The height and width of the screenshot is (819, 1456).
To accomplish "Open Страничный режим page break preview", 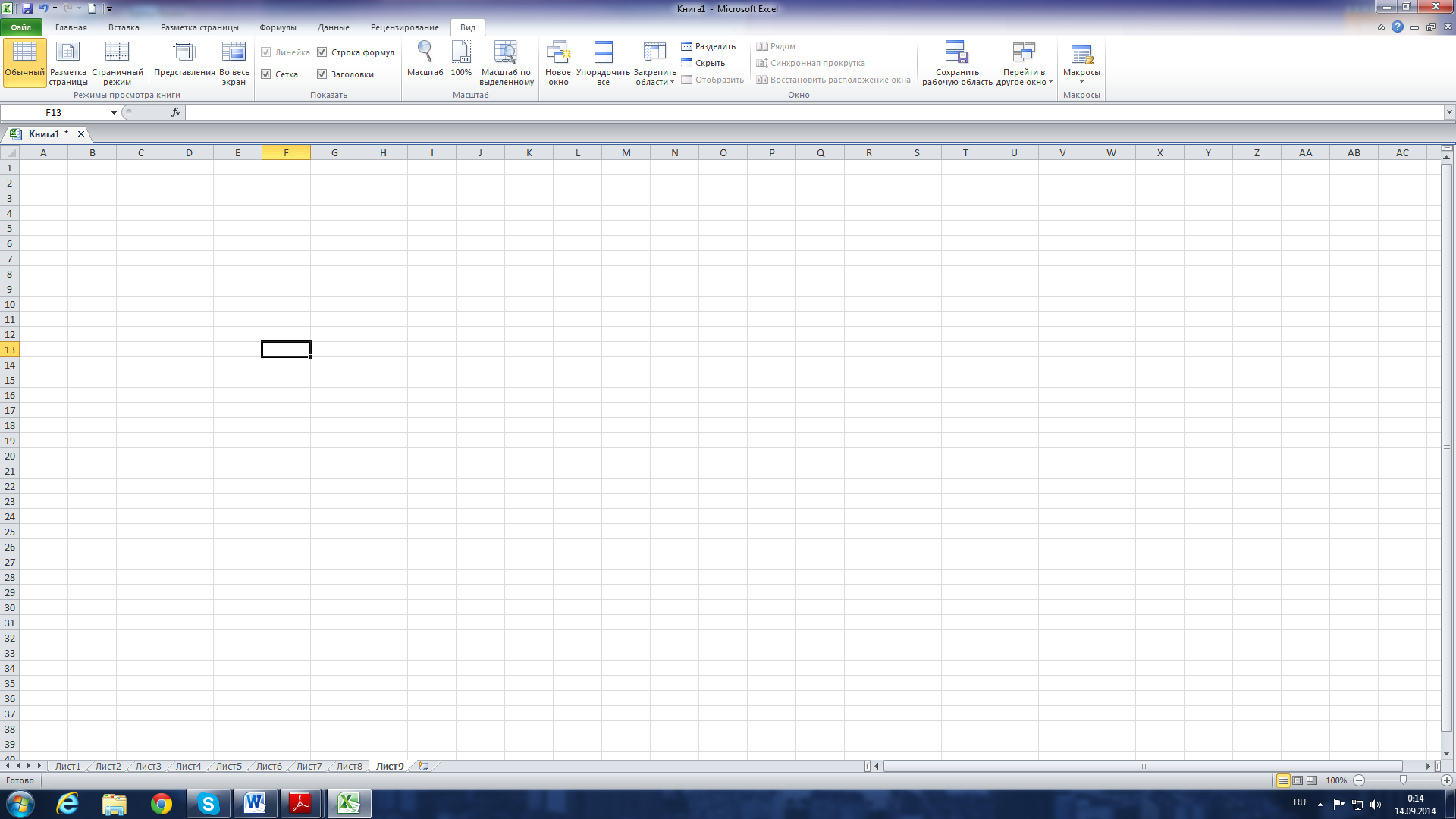I will [x=118, y=62].
